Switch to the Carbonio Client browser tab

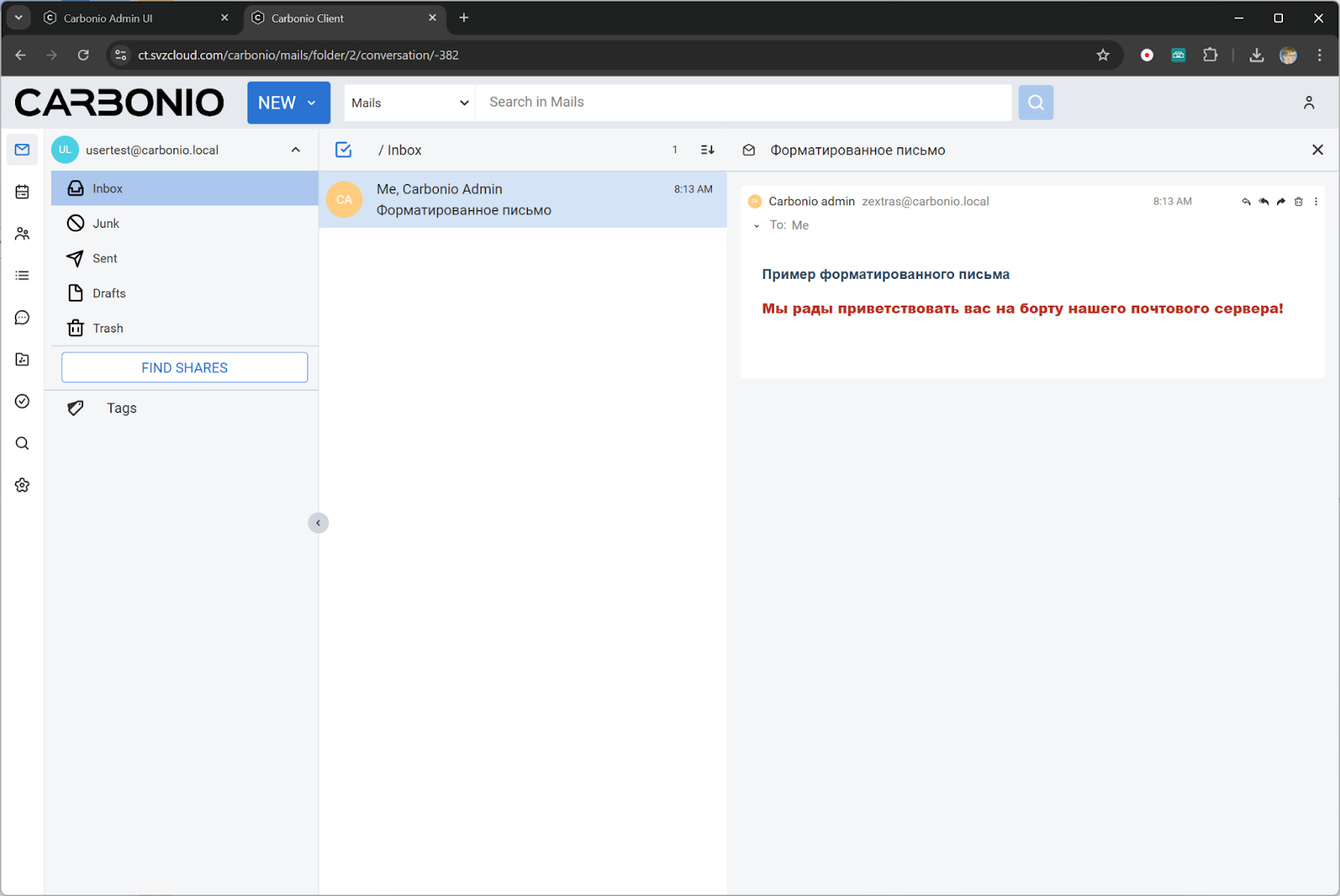pos(343,18)
